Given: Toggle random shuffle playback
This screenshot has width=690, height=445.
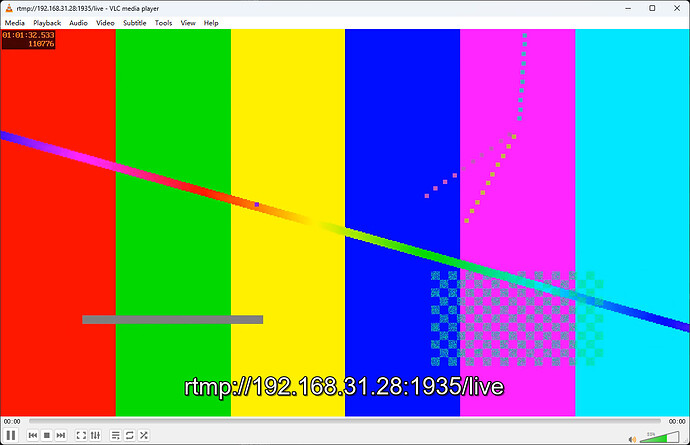Looking at the screenshot, I should [x=143, y=435].
